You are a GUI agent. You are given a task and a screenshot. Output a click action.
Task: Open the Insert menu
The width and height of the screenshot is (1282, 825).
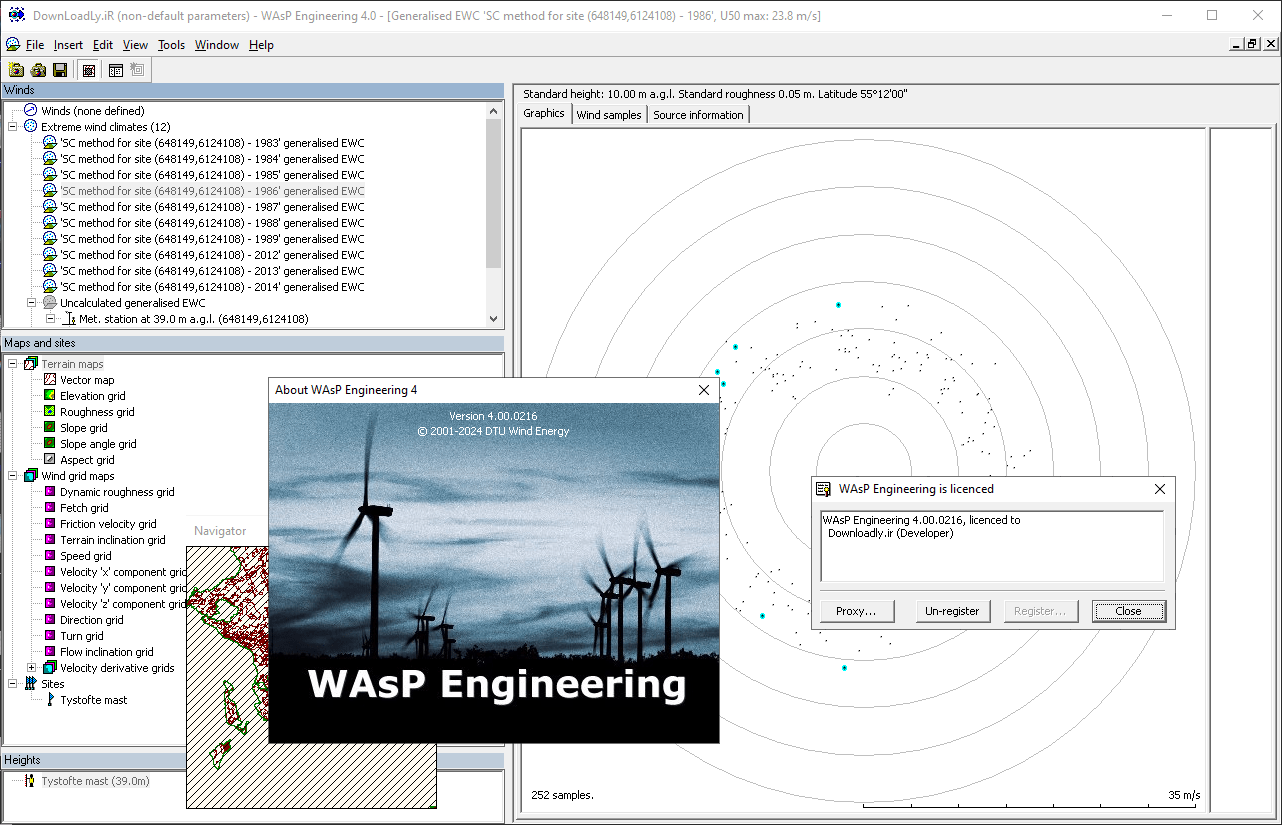click(x=69, y=45)
